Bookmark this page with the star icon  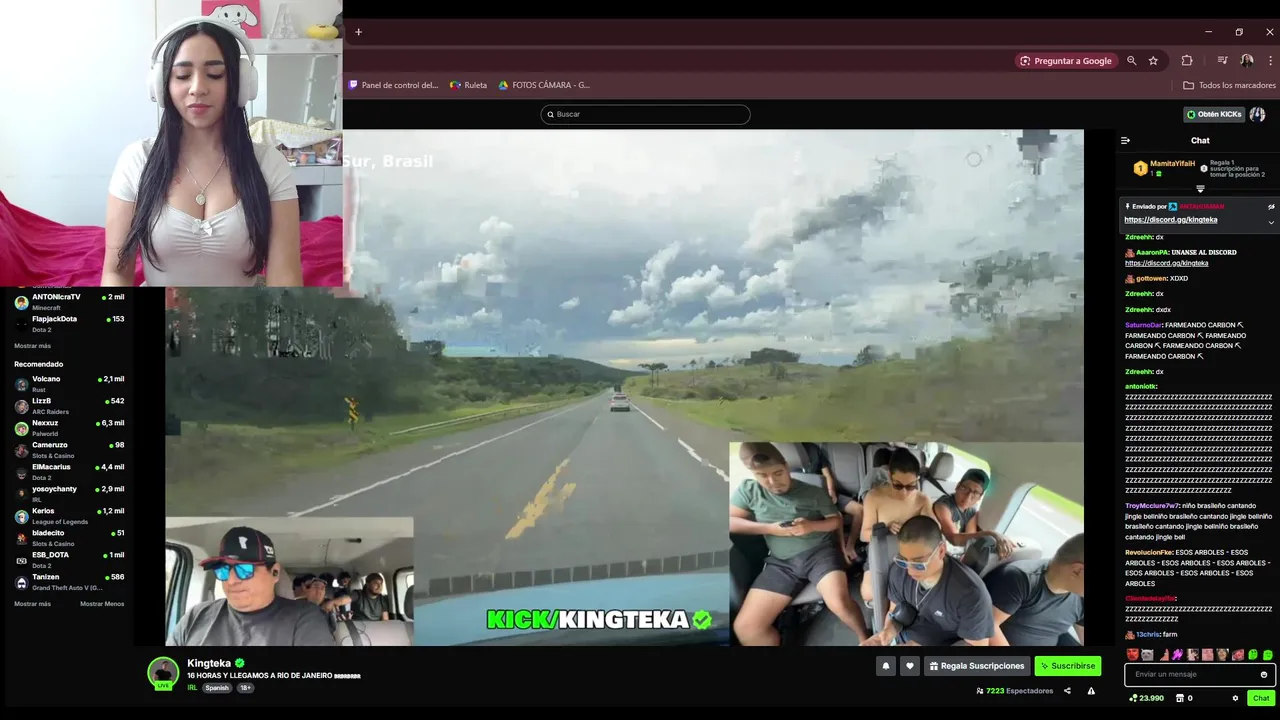coord(1153,61)
